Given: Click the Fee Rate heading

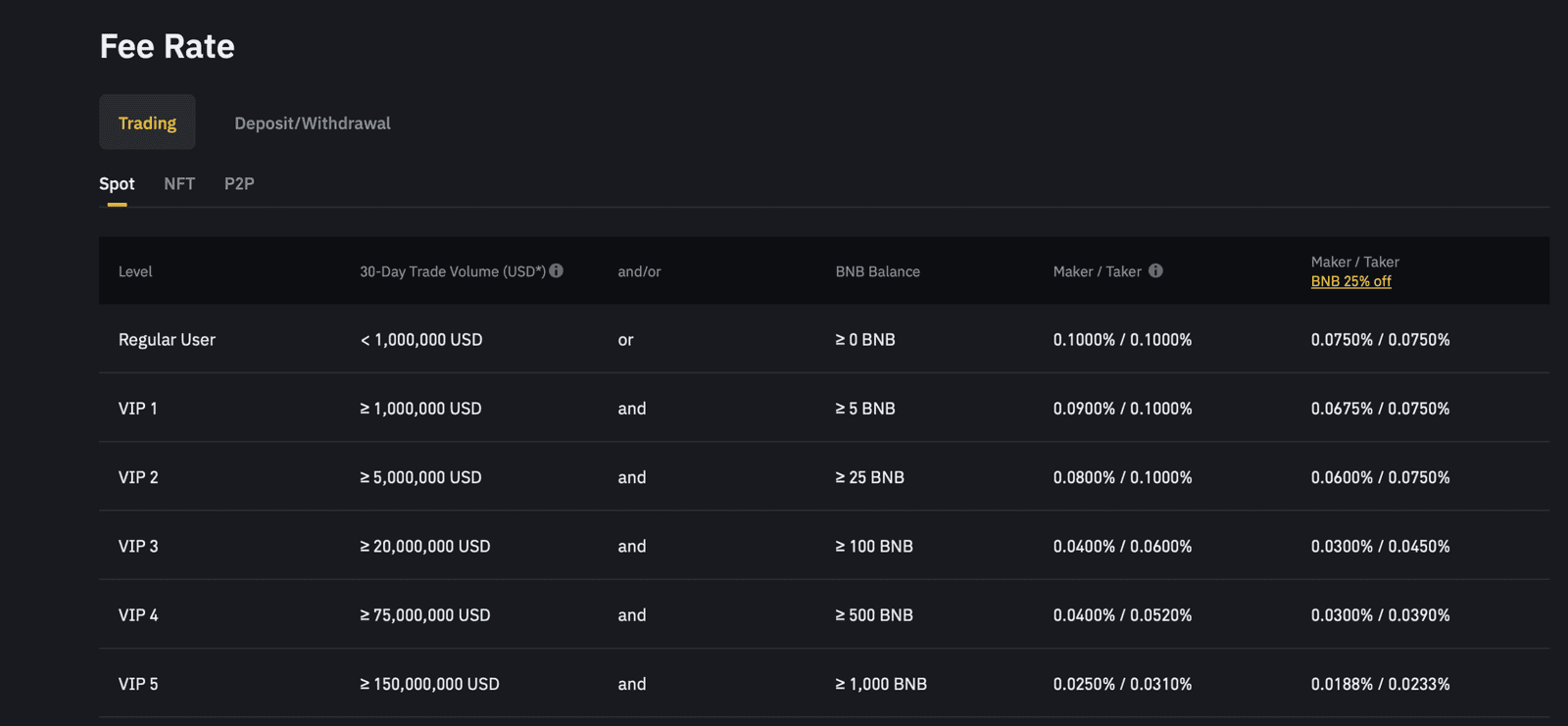Looking at the screenshot, I should pyautogui.click(x=168, y=46).
